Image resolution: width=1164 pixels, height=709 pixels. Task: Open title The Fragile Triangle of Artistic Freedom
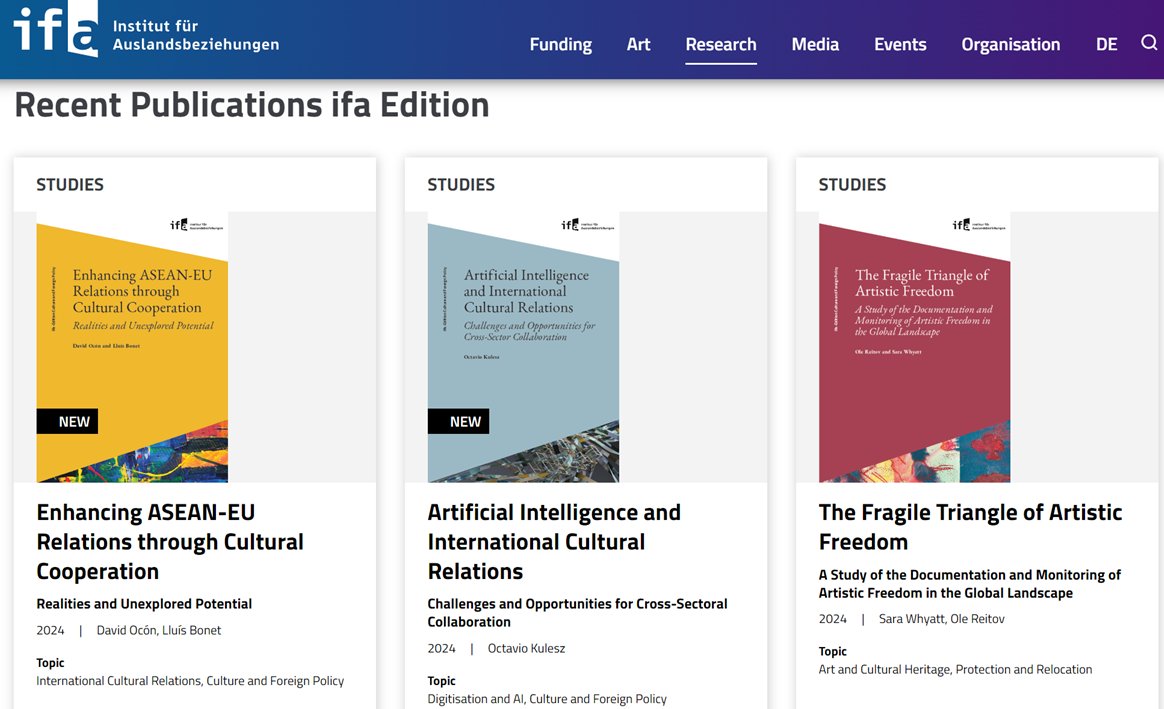pos(970,527)
